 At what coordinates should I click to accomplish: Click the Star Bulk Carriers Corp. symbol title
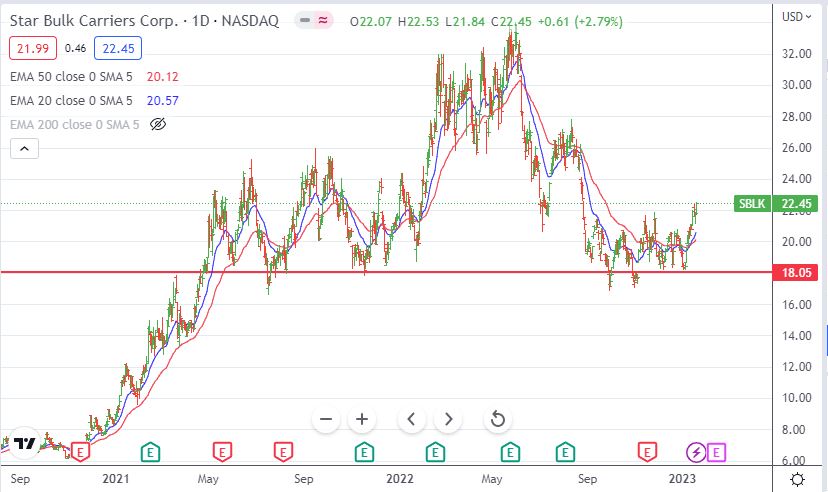click(95, 21)
